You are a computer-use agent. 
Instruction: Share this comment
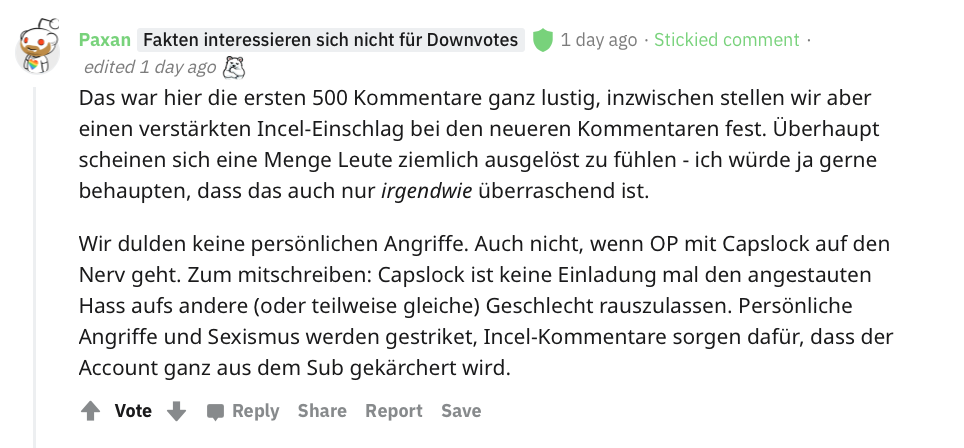pos(322,411)
